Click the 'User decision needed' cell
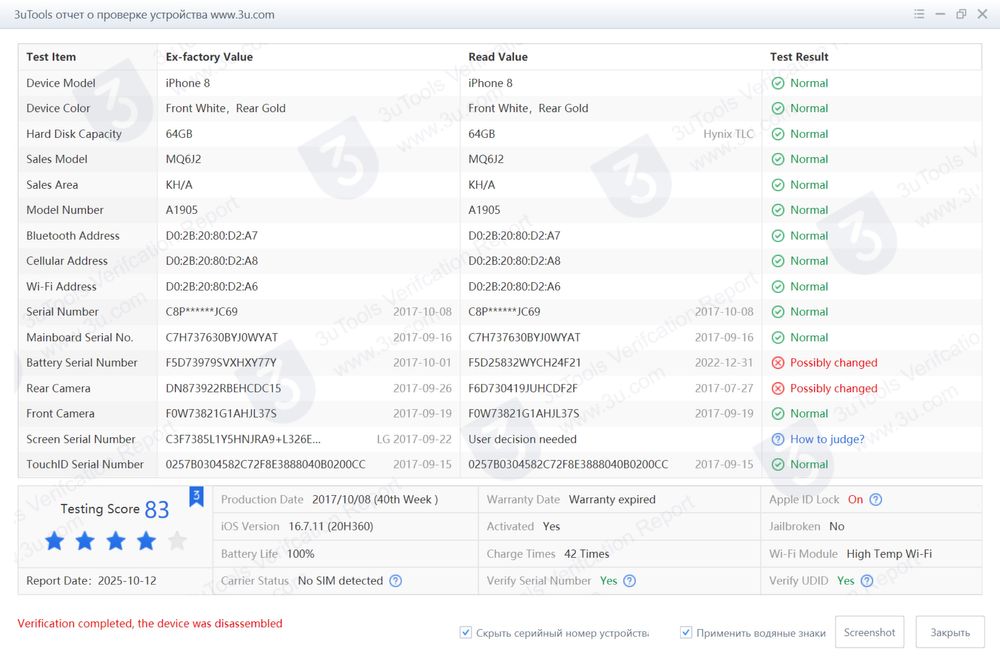The width and height of the screenshot is (1000, 663). point(522,439)
